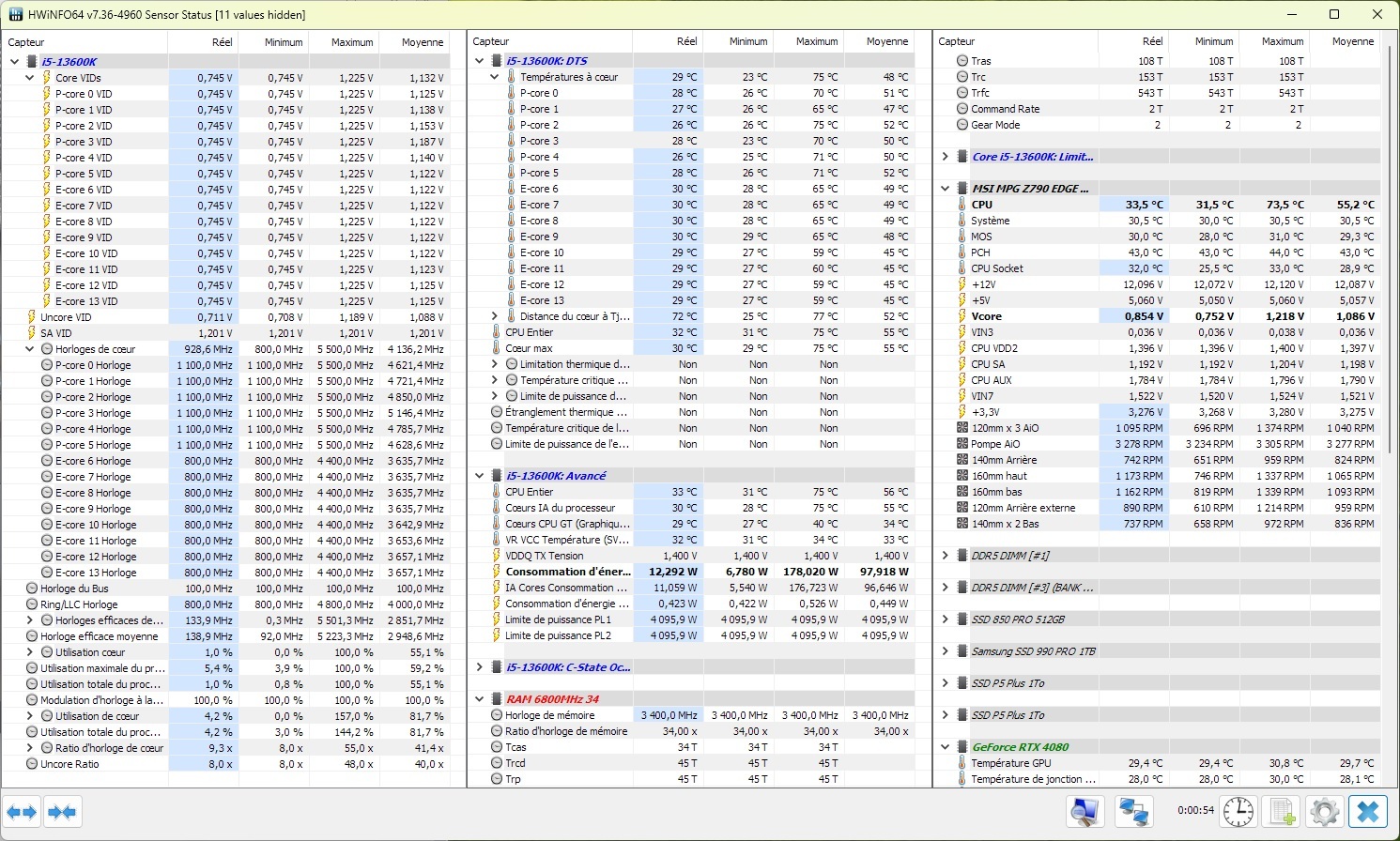Collapse the GeForce RTX 4080 section
The width and height of the screenshot is (1400, 841).
click(x=945, y=747)
